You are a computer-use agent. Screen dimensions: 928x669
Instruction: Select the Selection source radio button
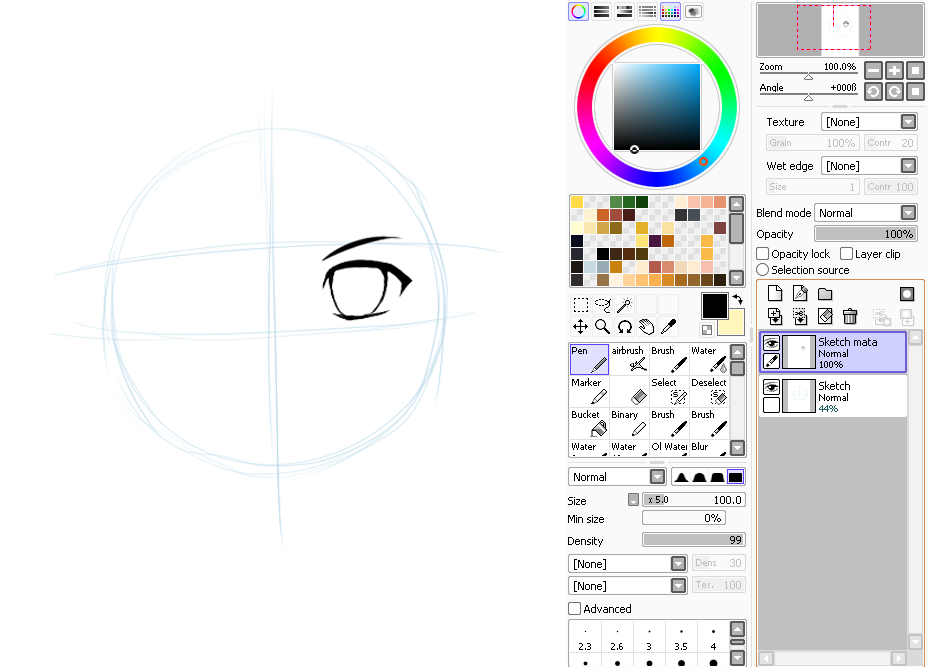point(763,270)
